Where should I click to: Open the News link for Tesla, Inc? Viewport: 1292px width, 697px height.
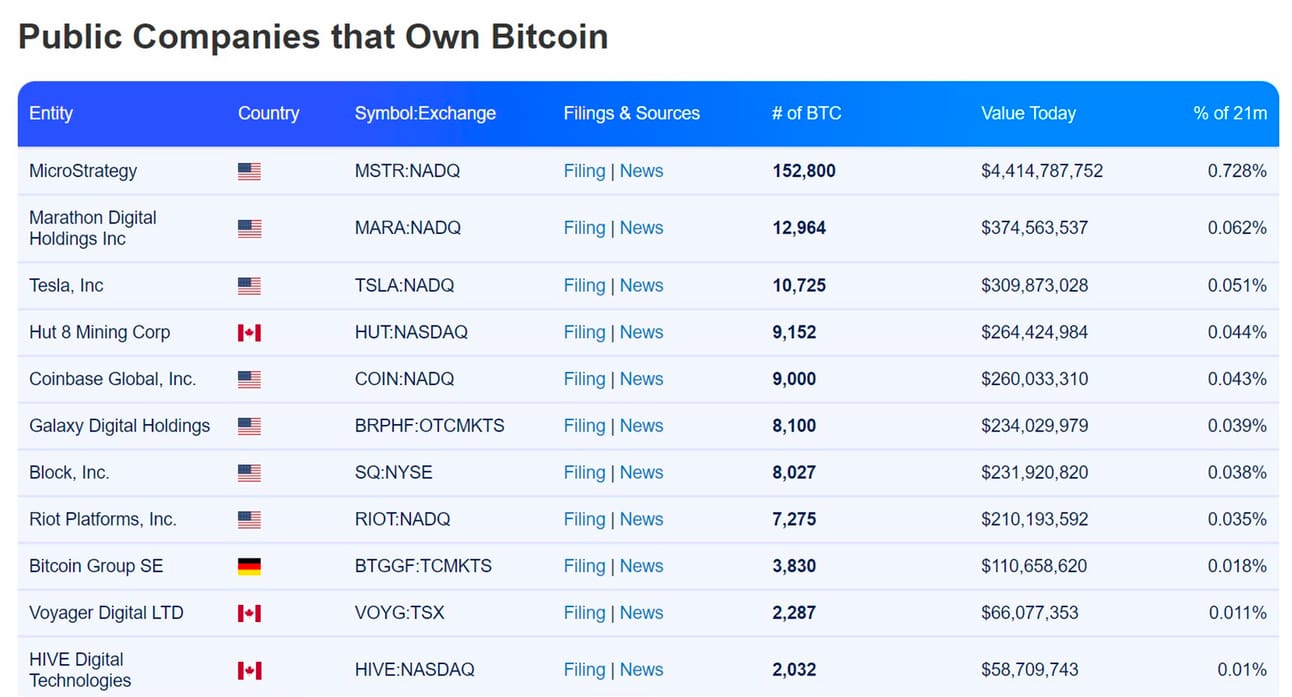click(x=641, y=286)
